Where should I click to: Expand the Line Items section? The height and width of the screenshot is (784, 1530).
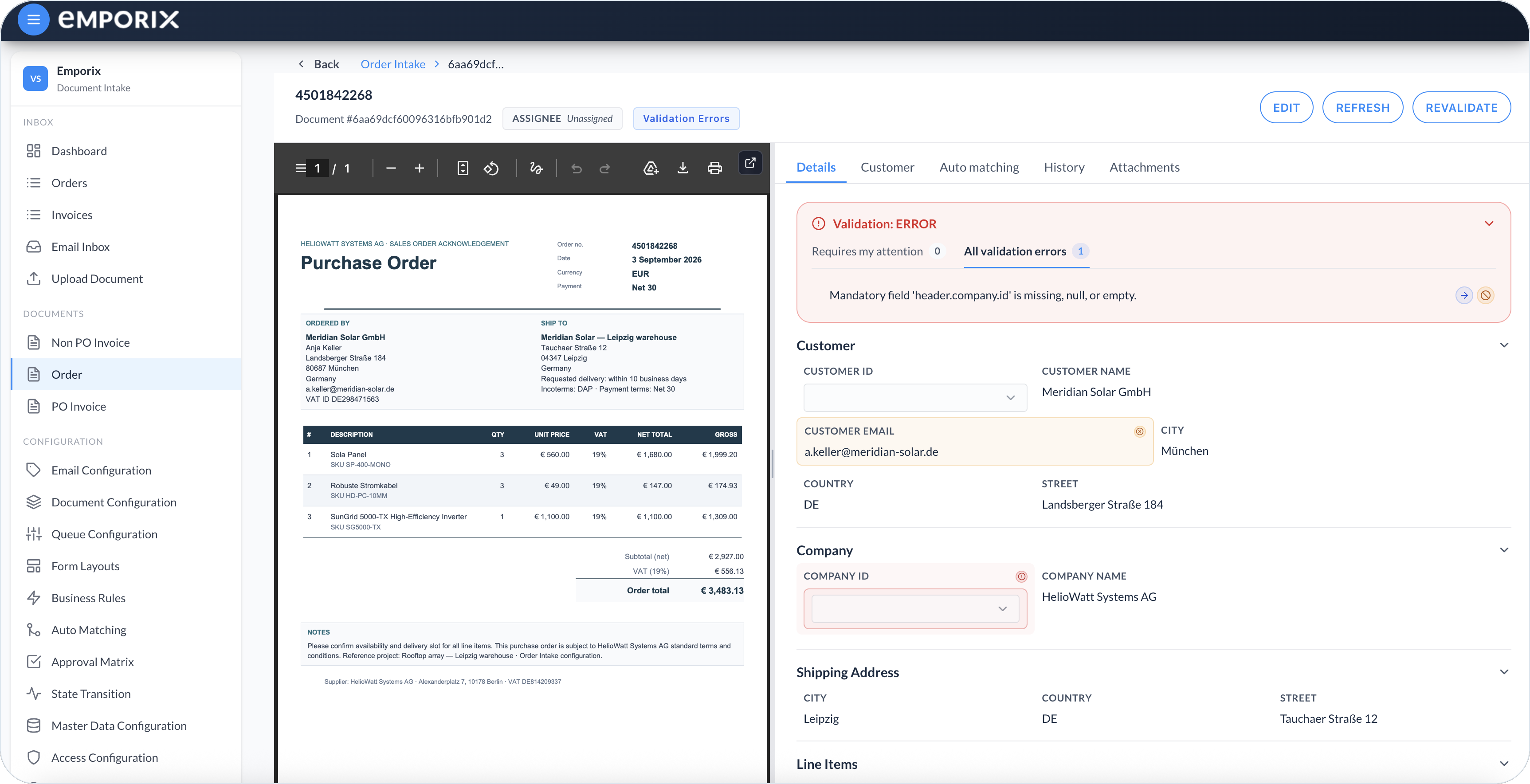click(x=1504, y=764)
